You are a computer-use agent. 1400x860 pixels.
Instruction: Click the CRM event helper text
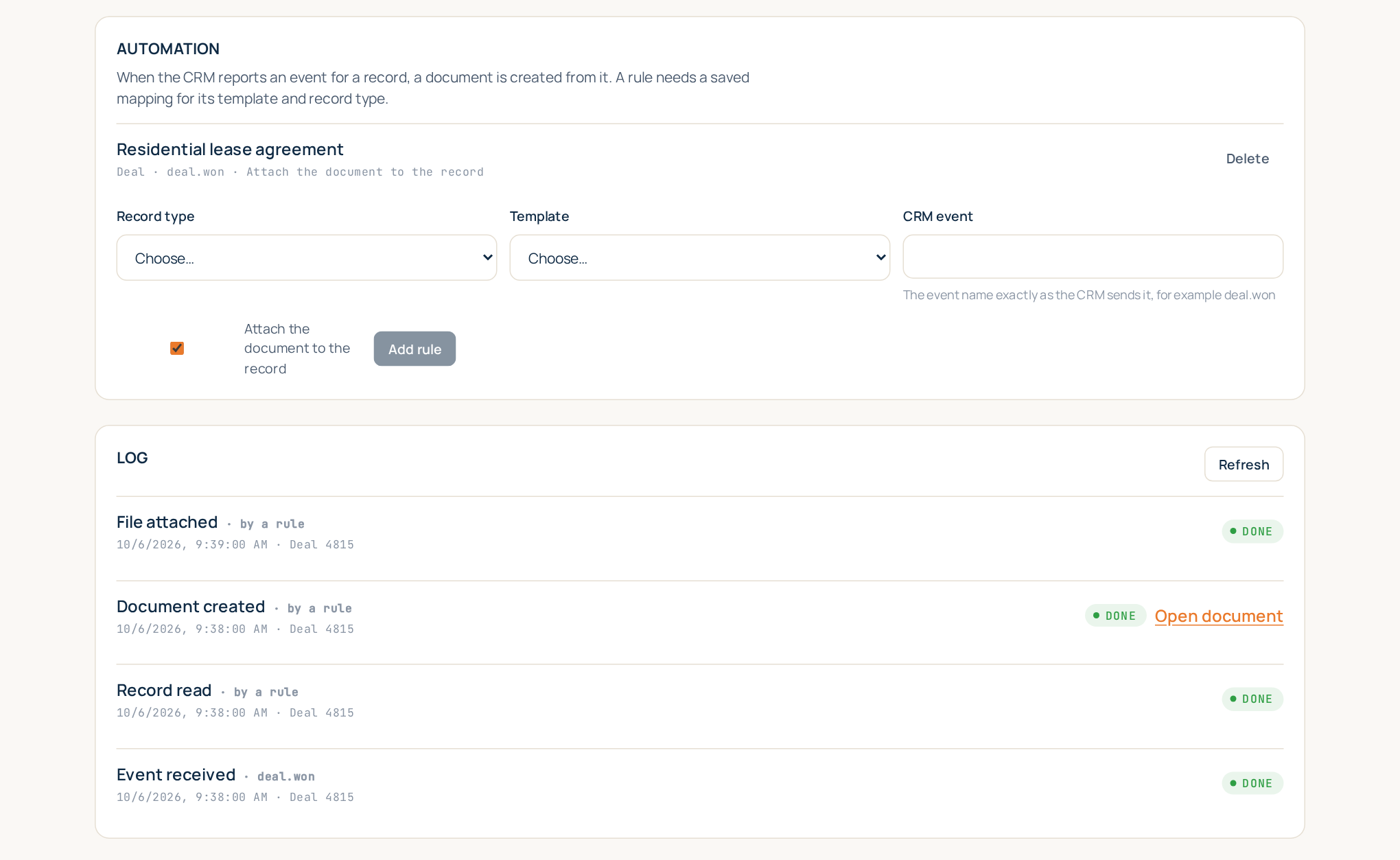pyautogui.click(x=1089, y=295)
